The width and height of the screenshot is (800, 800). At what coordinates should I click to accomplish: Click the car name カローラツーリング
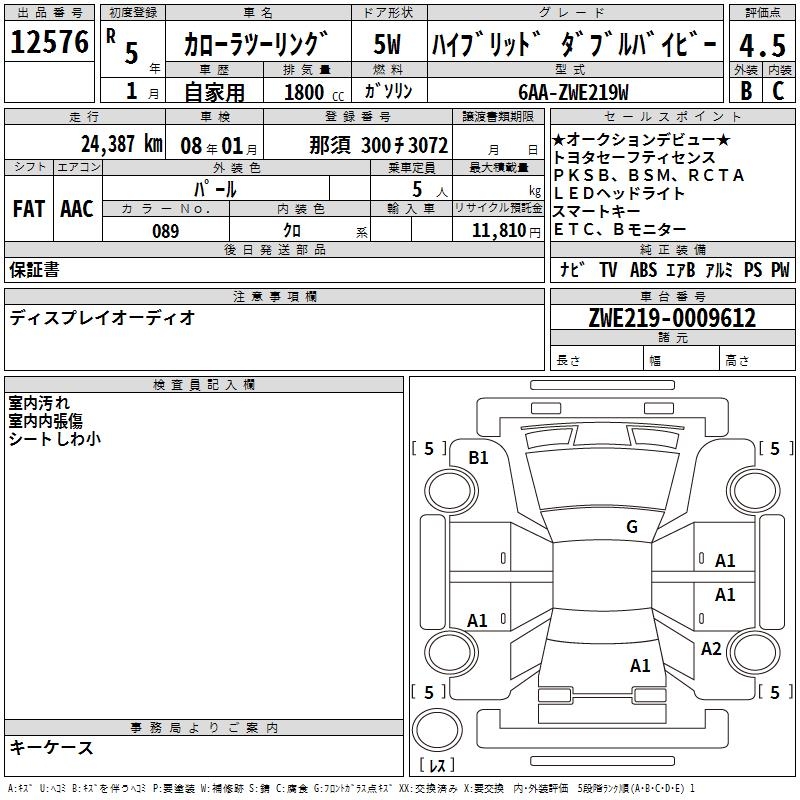point(257,45)
